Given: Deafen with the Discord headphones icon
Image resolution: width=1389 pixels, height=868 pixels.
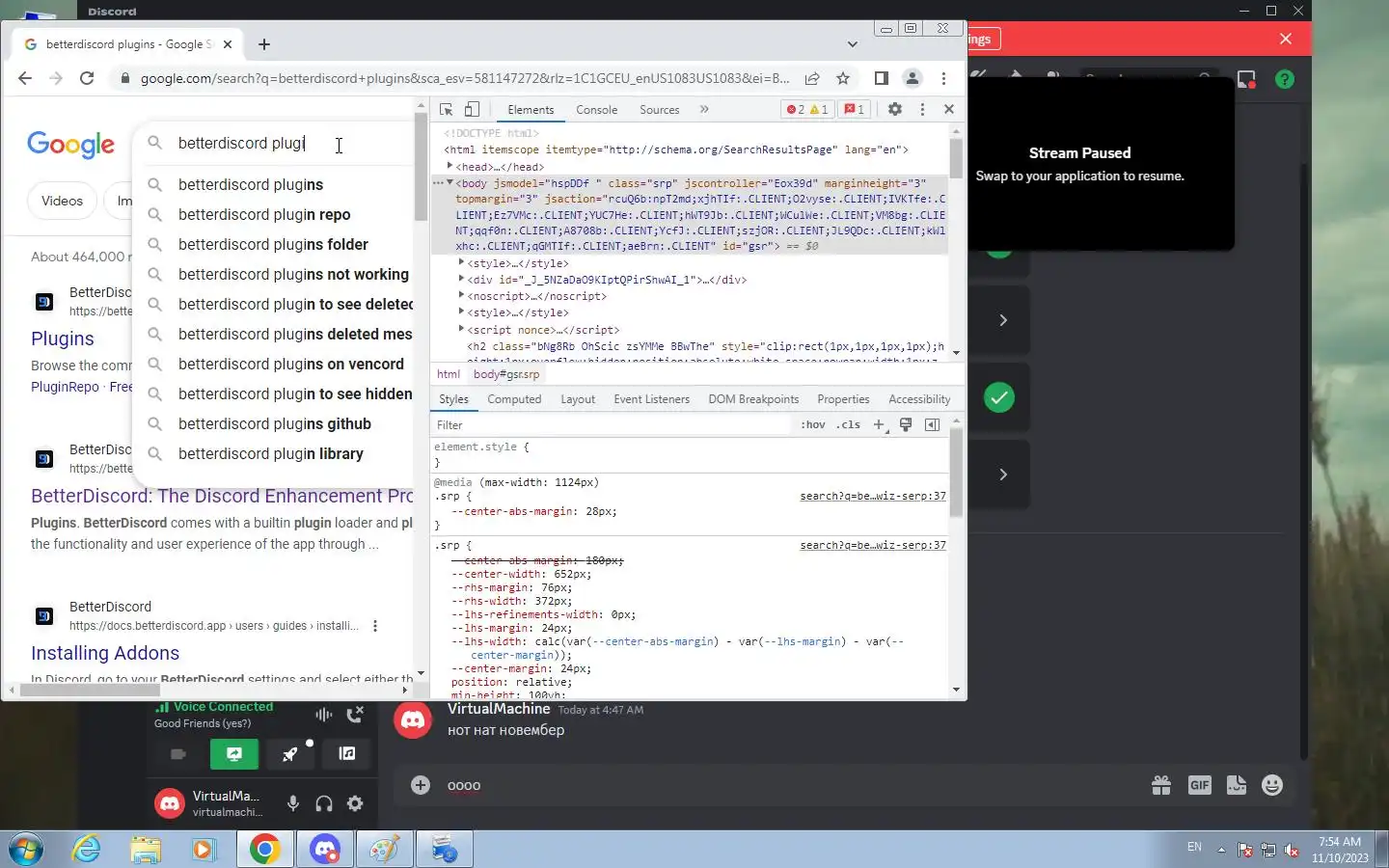Looking at the screenshot, I should (x=324, y=803).
